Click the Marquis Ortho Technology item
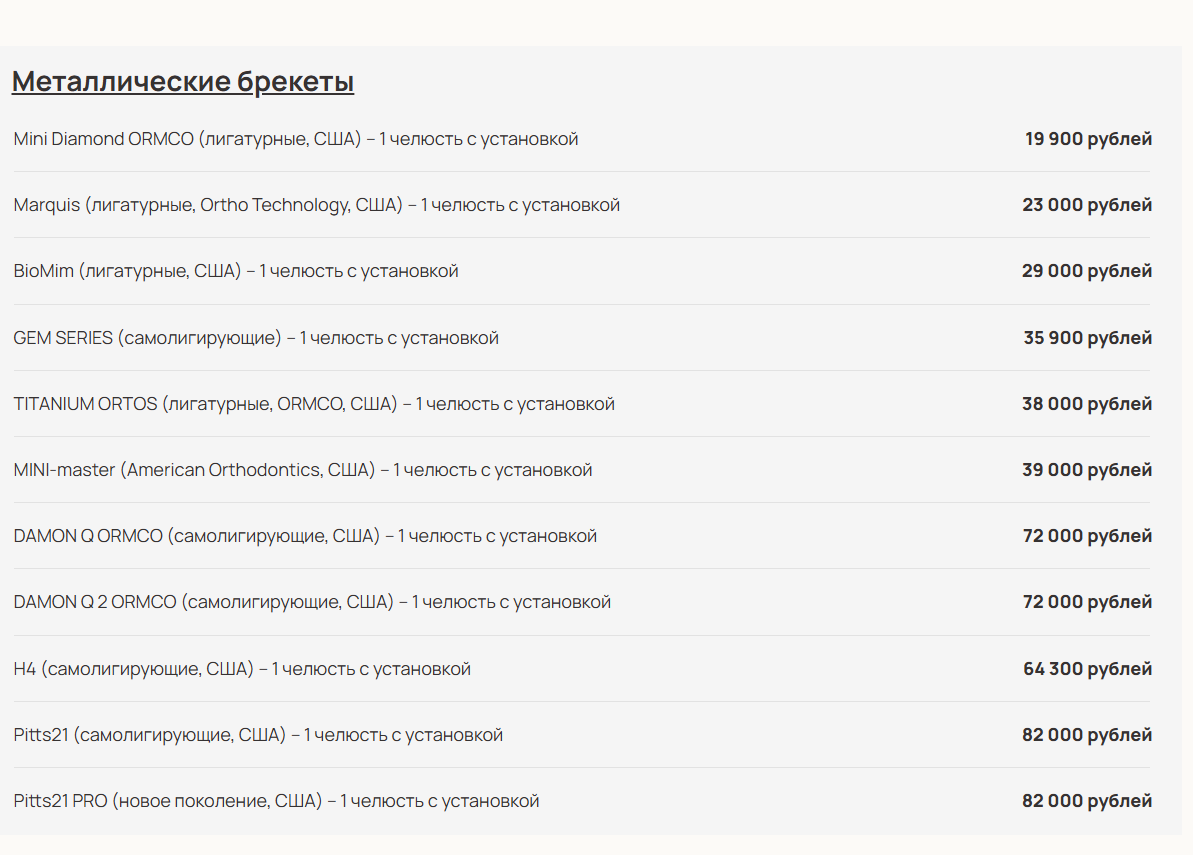This screenshot has height=855, width=1193. tap(317, 205)
